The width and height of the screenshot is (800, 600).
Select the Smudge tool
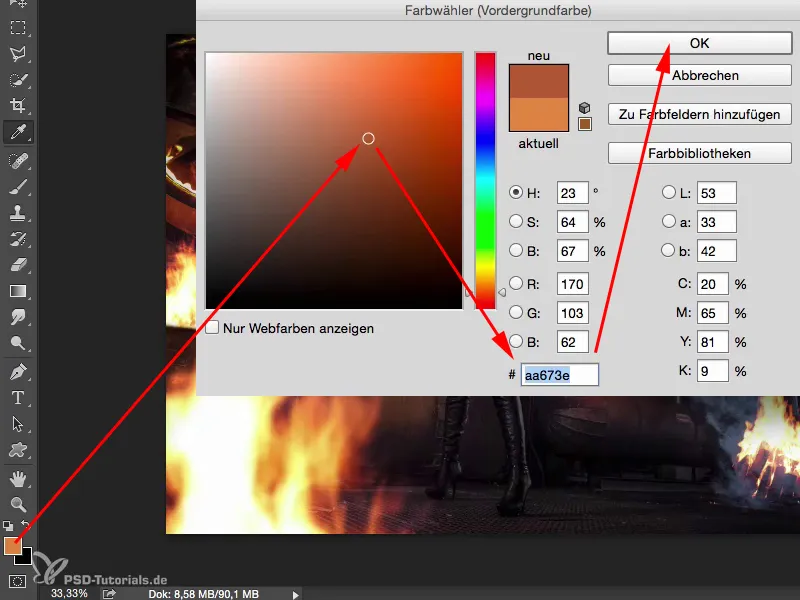coord(18,317)
